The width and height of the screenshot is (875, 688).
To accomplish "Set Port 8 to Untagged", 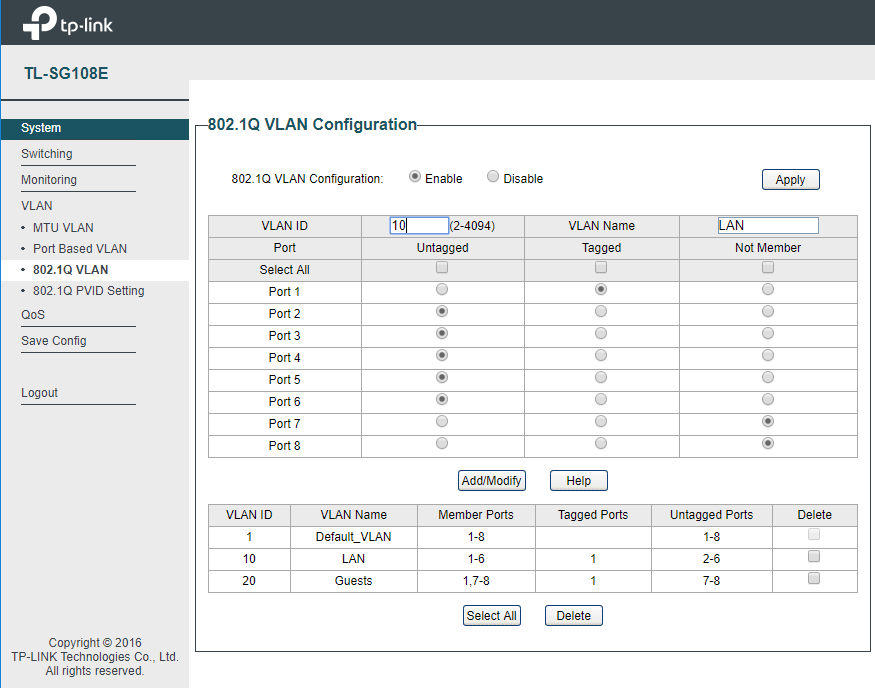I will (442, 444).
